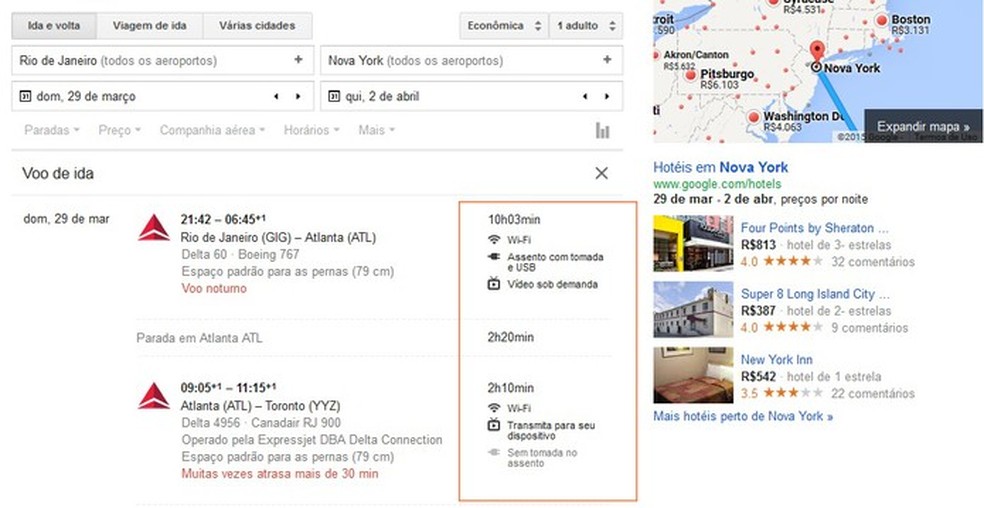
Task: Click the Sem tomada no assento icon
Action: tap(494, 452)
